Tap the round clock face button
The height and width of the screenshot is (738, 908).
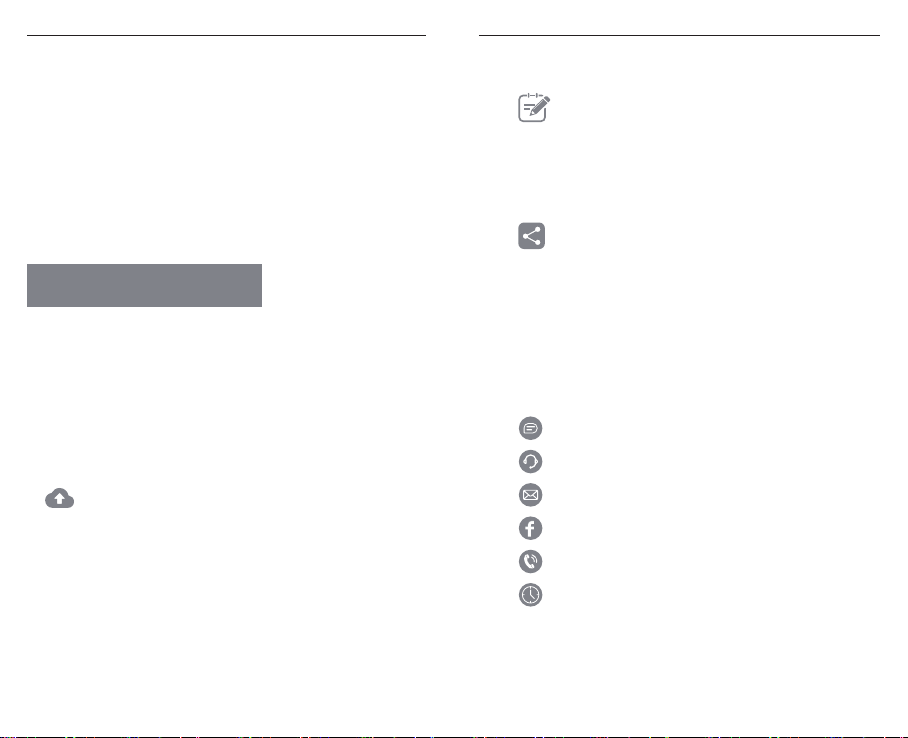[x=530, y=595]
